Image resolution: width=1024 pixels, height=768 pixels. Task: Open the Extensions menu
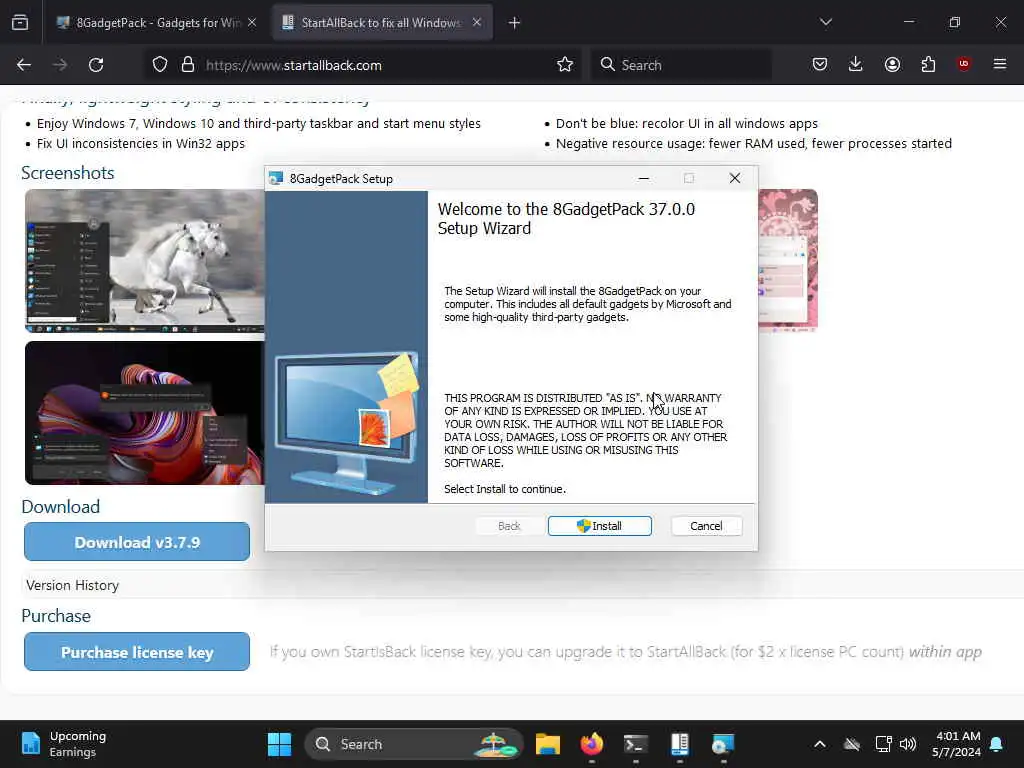pos(928,65)
